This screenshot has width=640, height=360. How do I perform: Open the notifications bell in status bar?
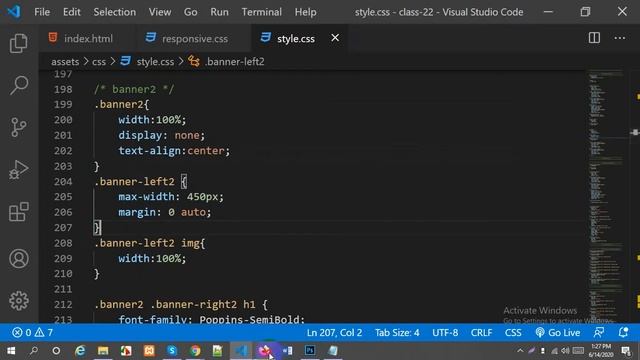(x=623, y=332)
